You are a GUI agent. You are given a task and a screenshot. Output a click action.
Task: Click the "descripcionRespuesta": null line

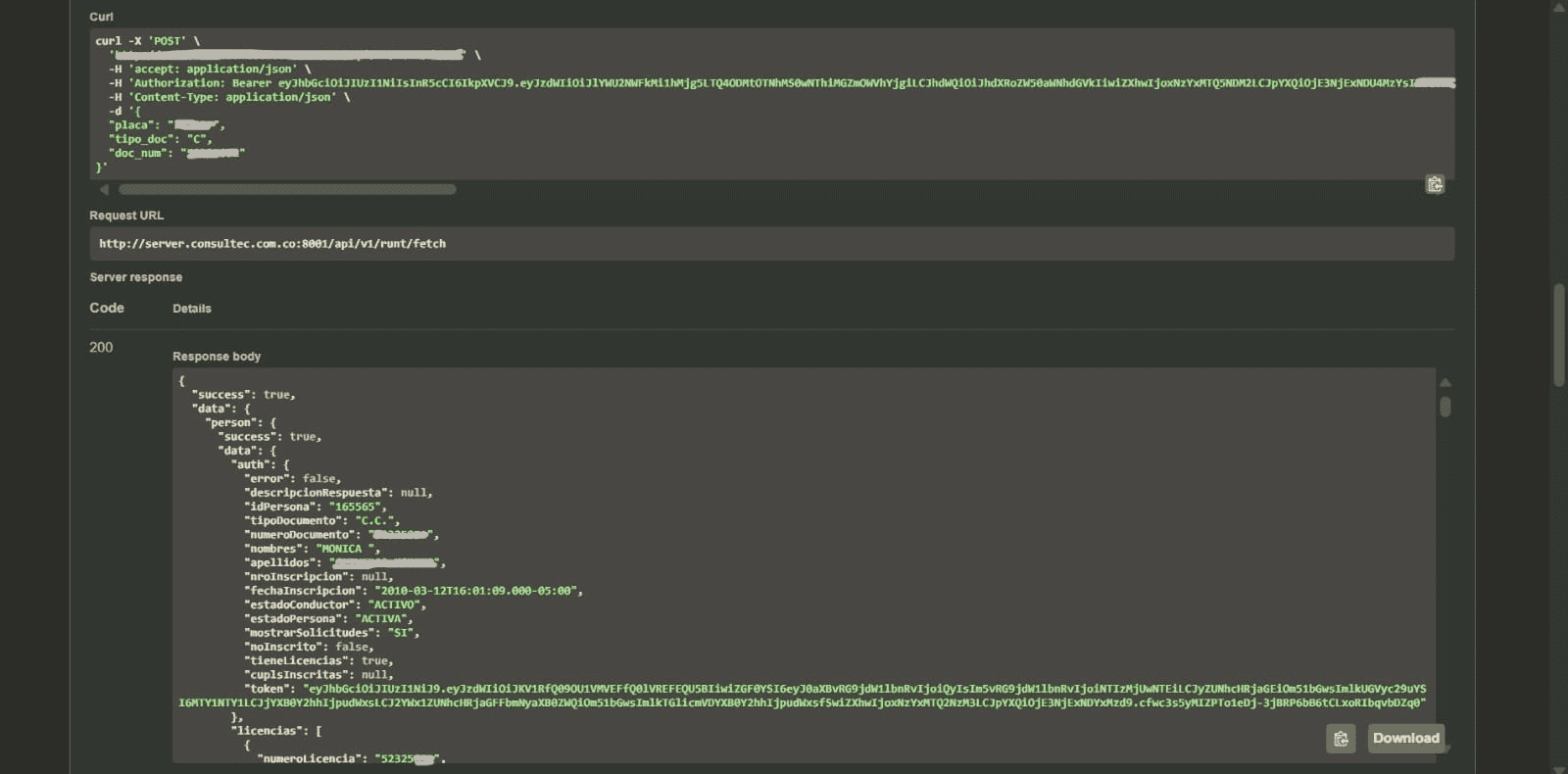pos(338,493)
